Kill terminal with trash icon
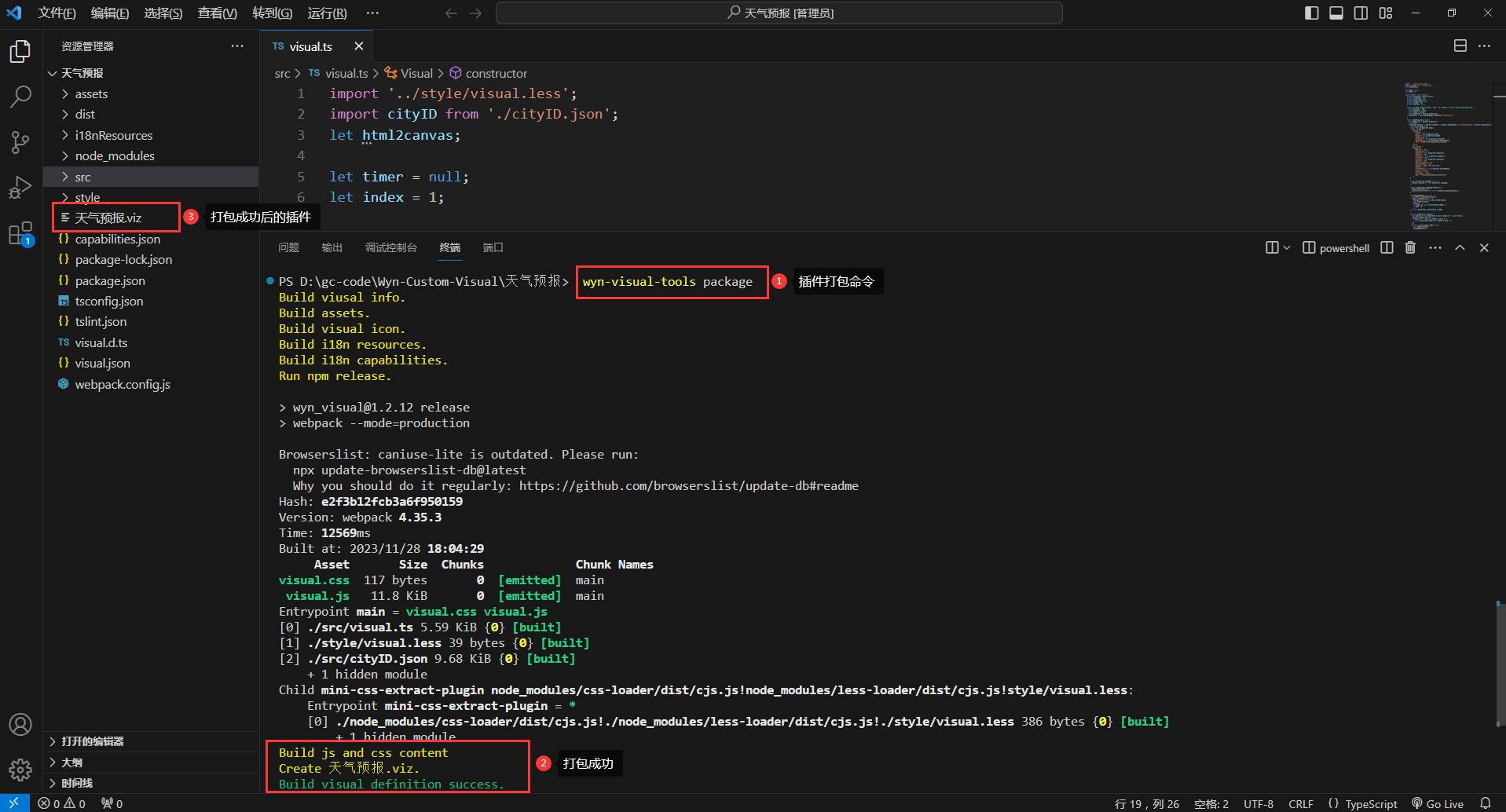Image resolution: width=1506 pixels, height=812 pixels. [1410, 247]
